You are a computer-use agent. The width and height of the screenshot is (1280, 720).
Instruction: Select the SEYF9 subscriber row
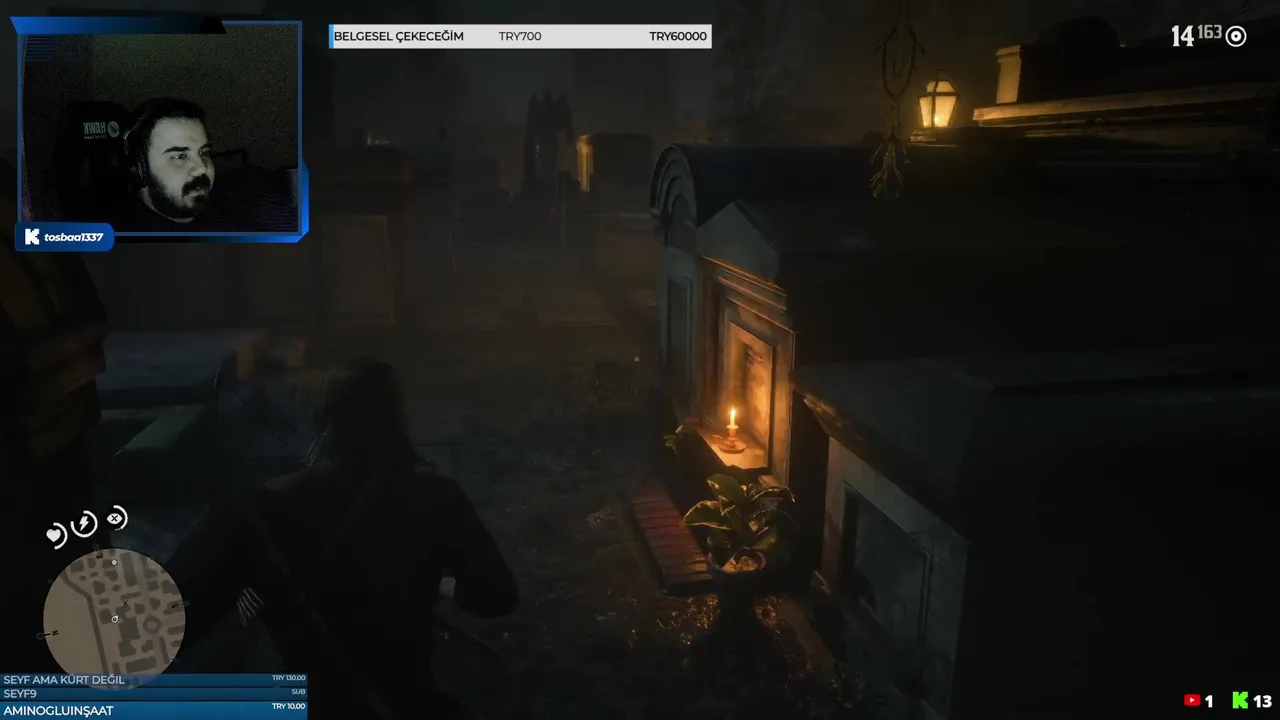[x=154, y=693]
